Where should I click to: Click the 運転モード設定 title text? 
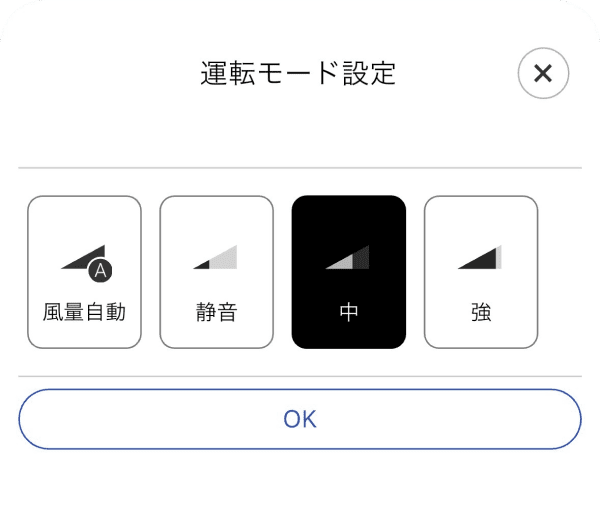pos(299,73)
